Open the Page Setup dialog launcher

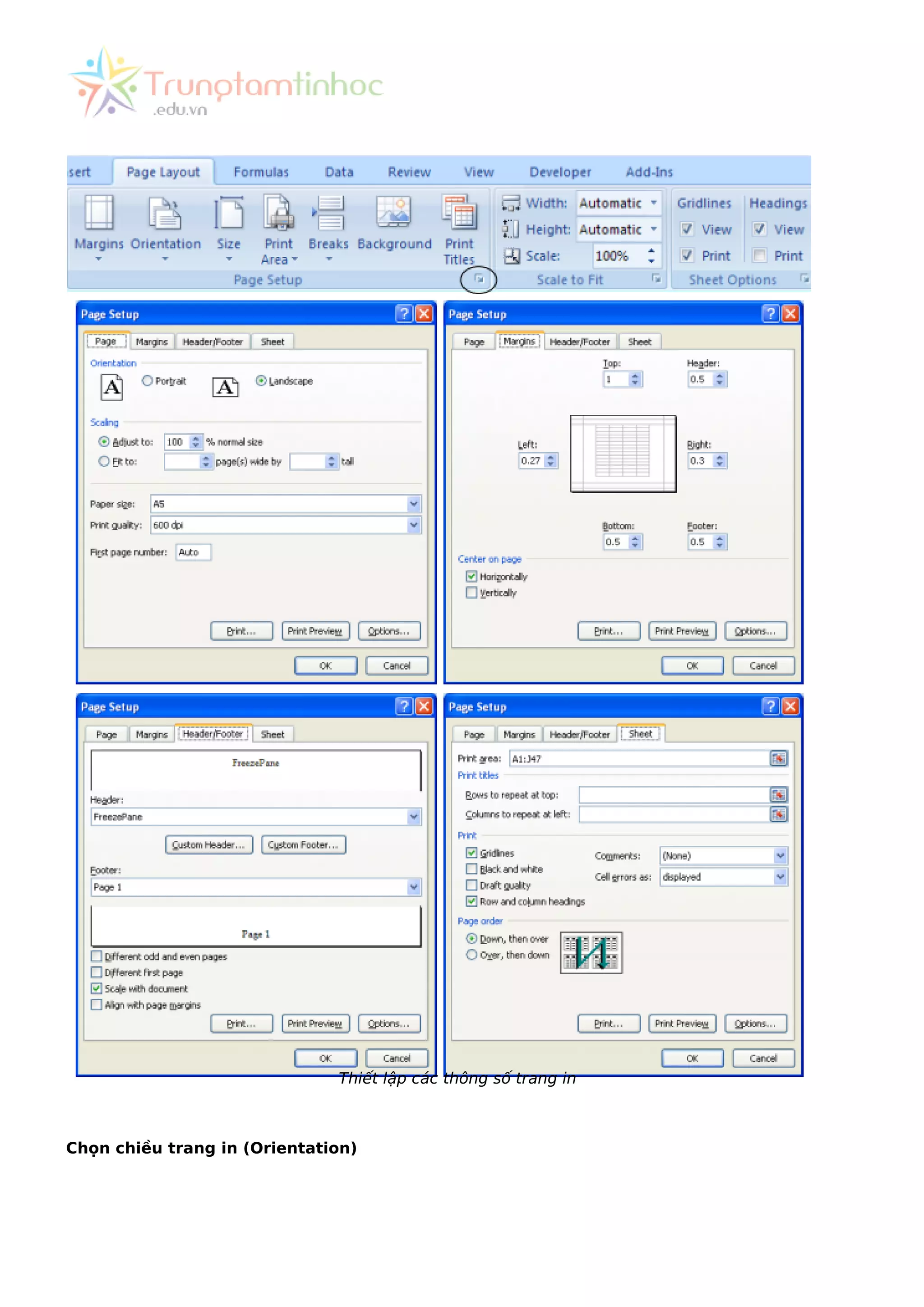coord(479,279)
